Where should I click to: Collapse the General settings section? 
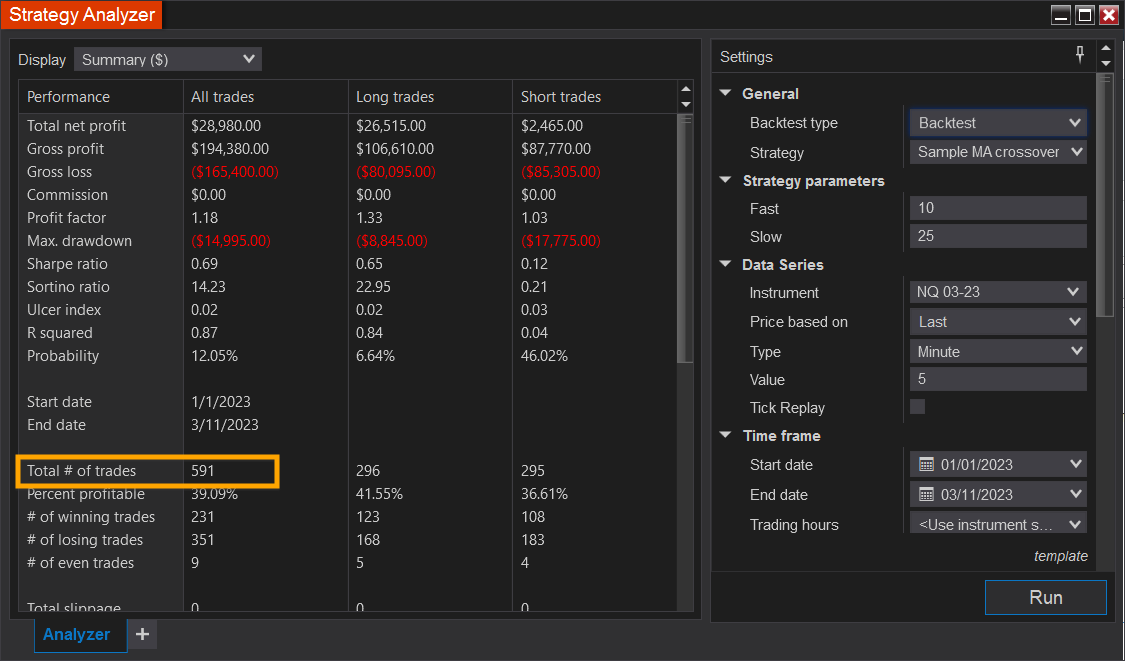pyautogui.click(x=726, y=94)
